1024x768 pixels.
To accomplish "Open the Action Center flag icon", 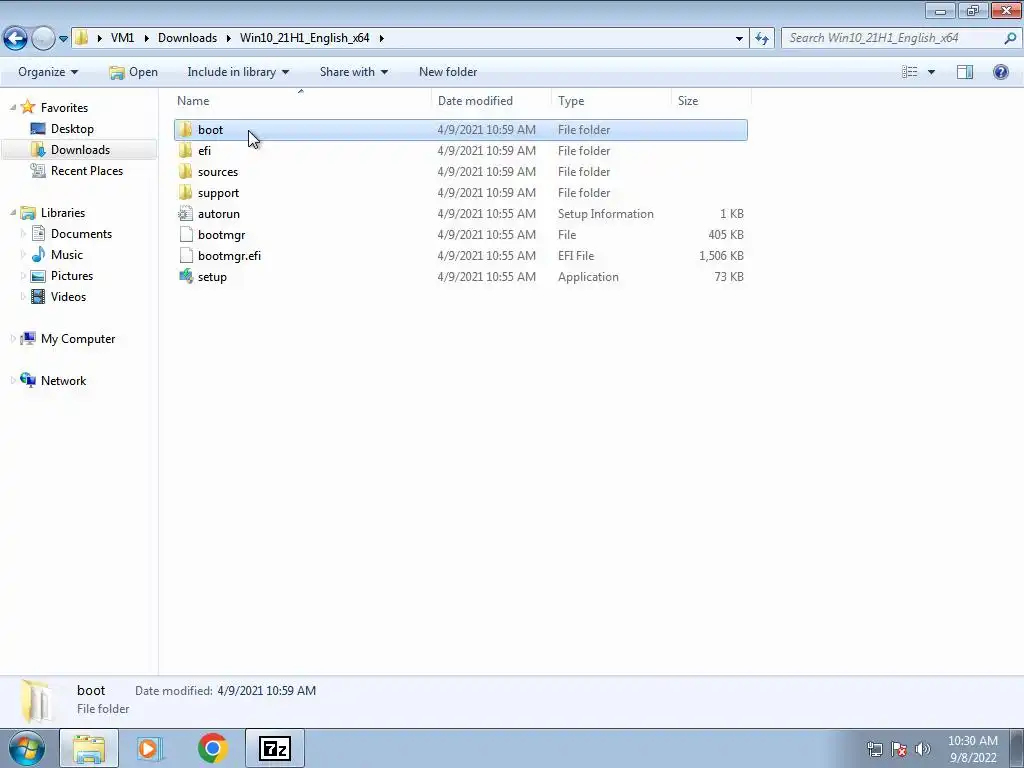I will point(899,749).
